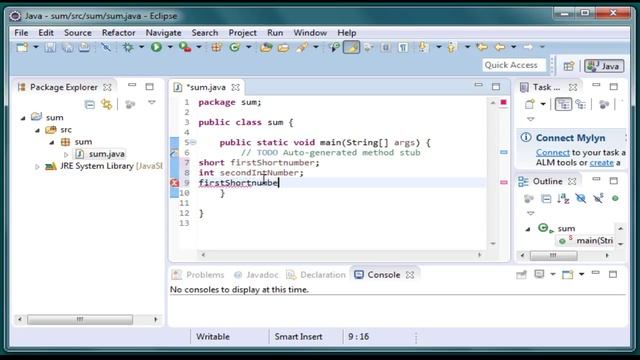The image size is (640, 360).
Task: Click the Previous Annotation icon
Action: pyautogui.click(x=451, y=47)
